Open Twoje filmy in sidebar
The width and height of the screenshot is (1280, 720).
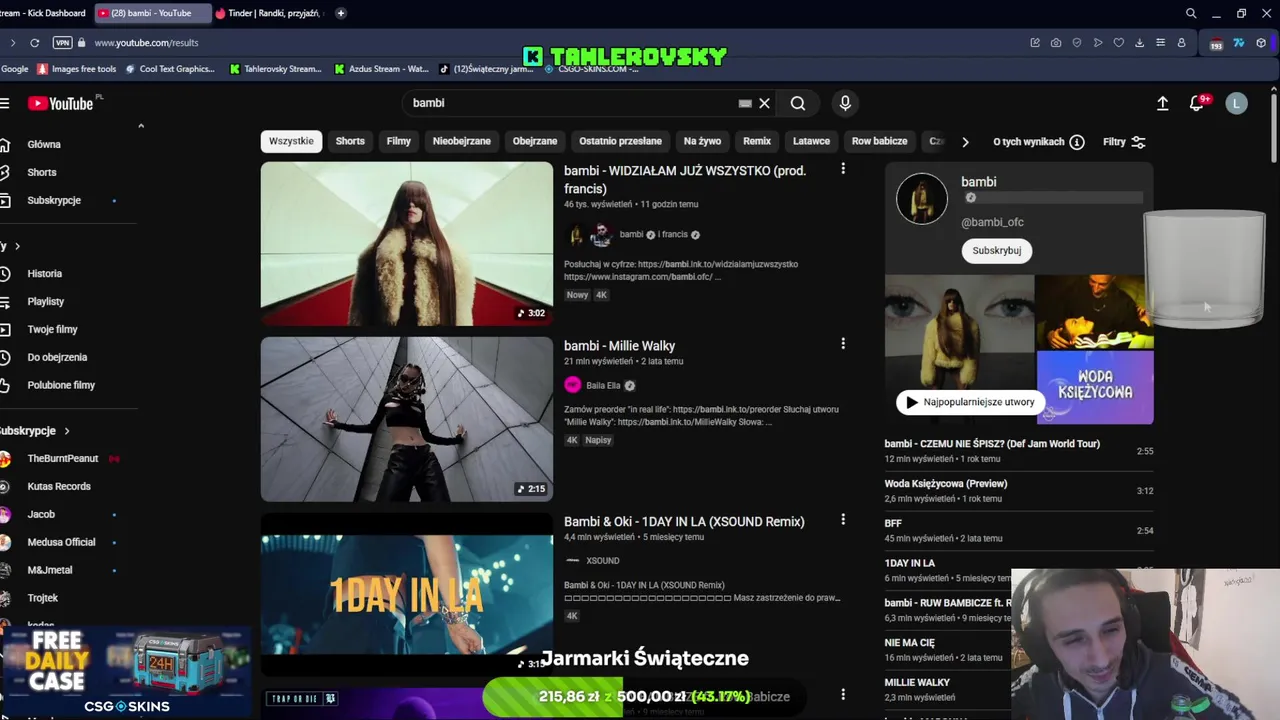52,329
